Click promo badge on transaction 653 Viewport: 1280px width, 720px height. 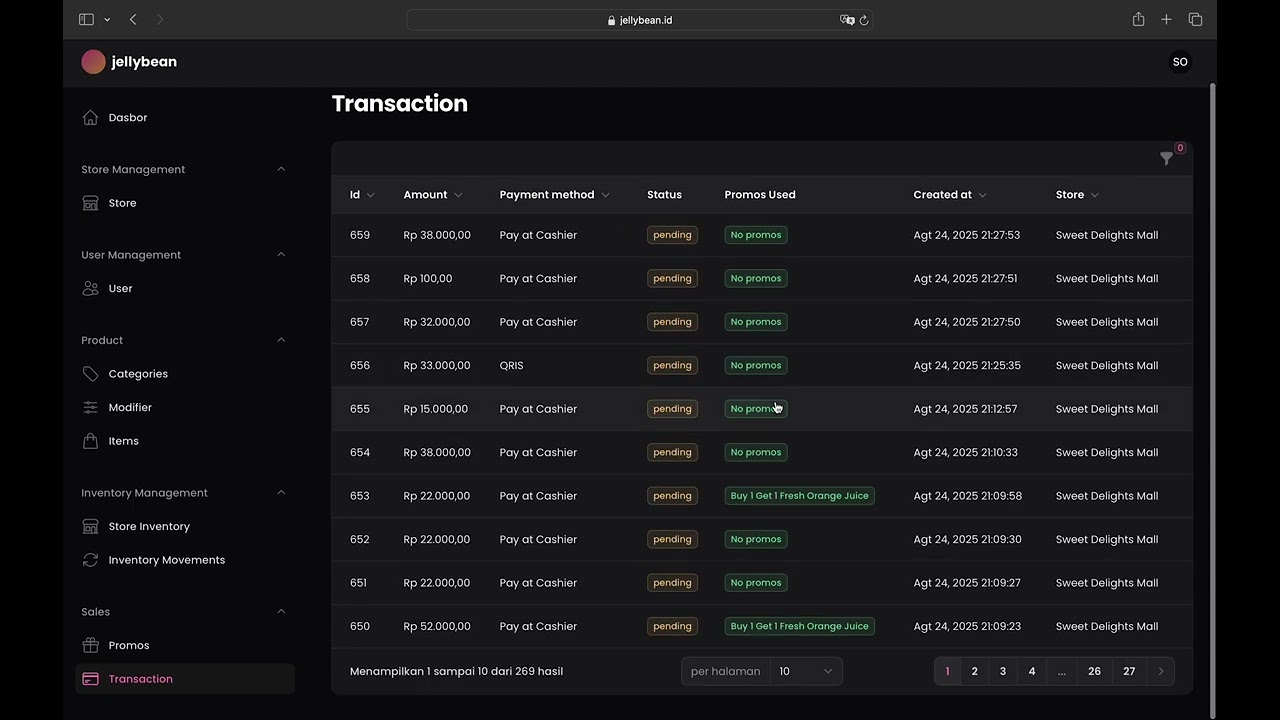tap(799, 496)
